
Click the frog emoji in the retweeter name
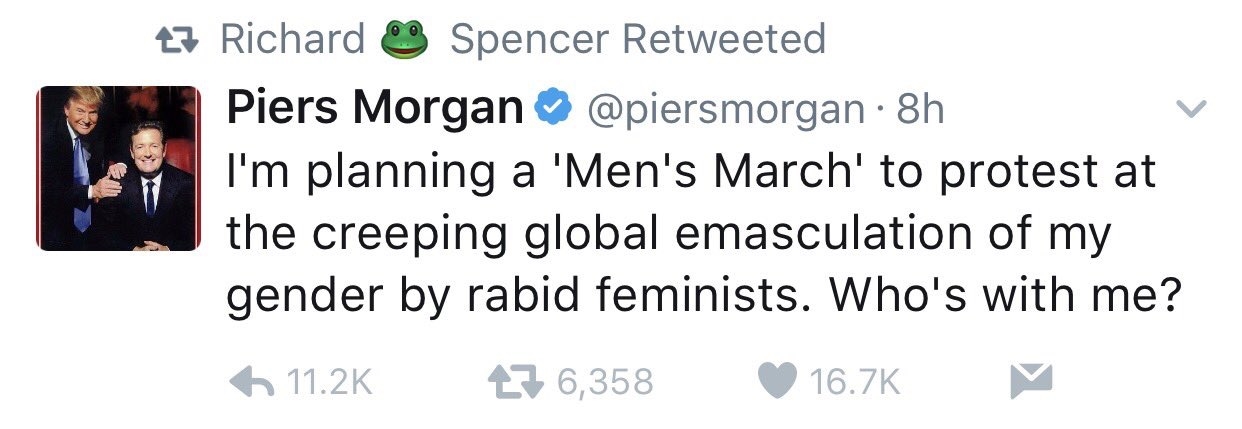(x=406, y=41)
